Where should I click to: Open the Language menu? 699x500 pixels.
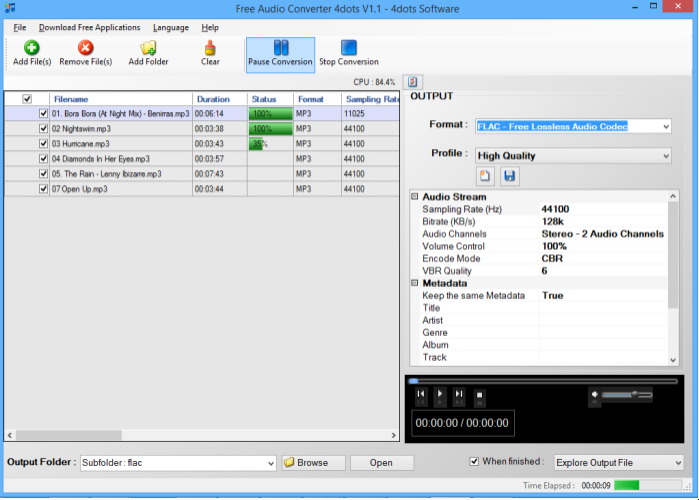(171, 28)
